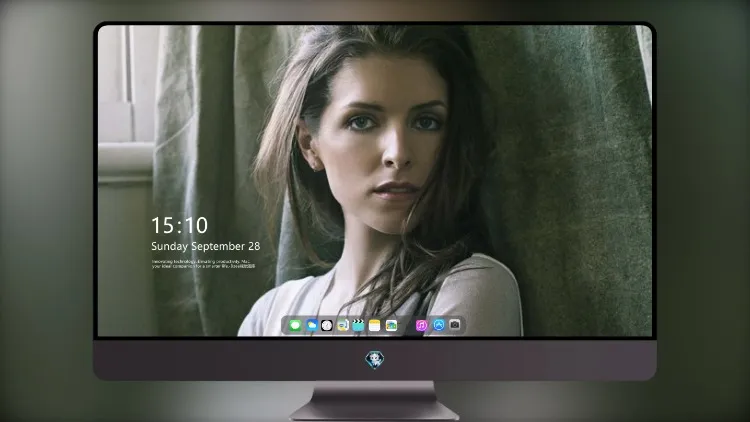The height and width of the screenshot is (422, 750).
Task: Click the Sunday September 28 date text
Action: 206,246
